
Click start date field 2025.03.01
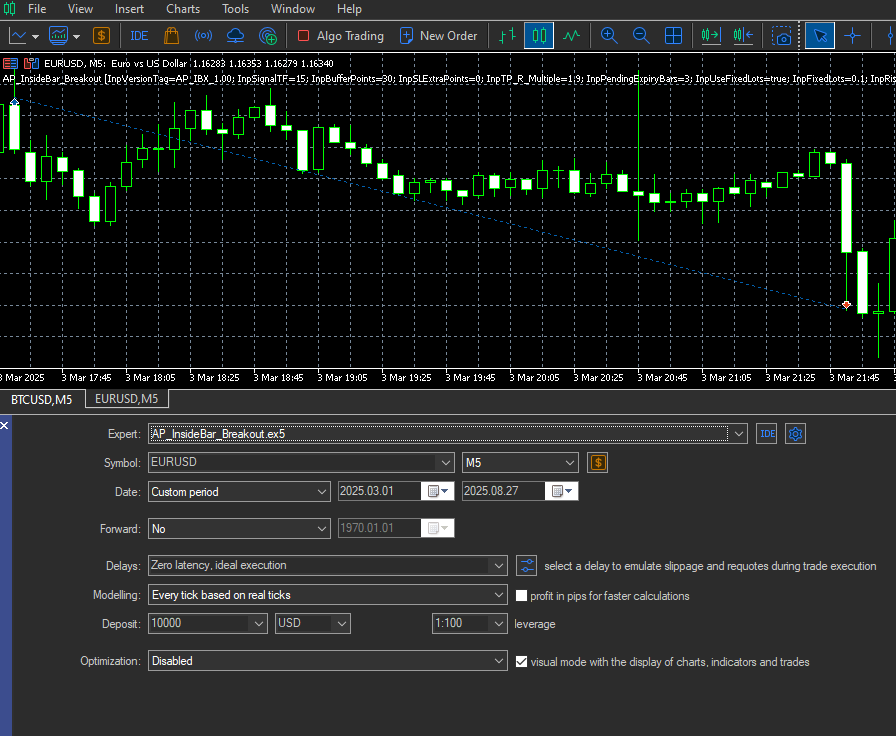379,491
